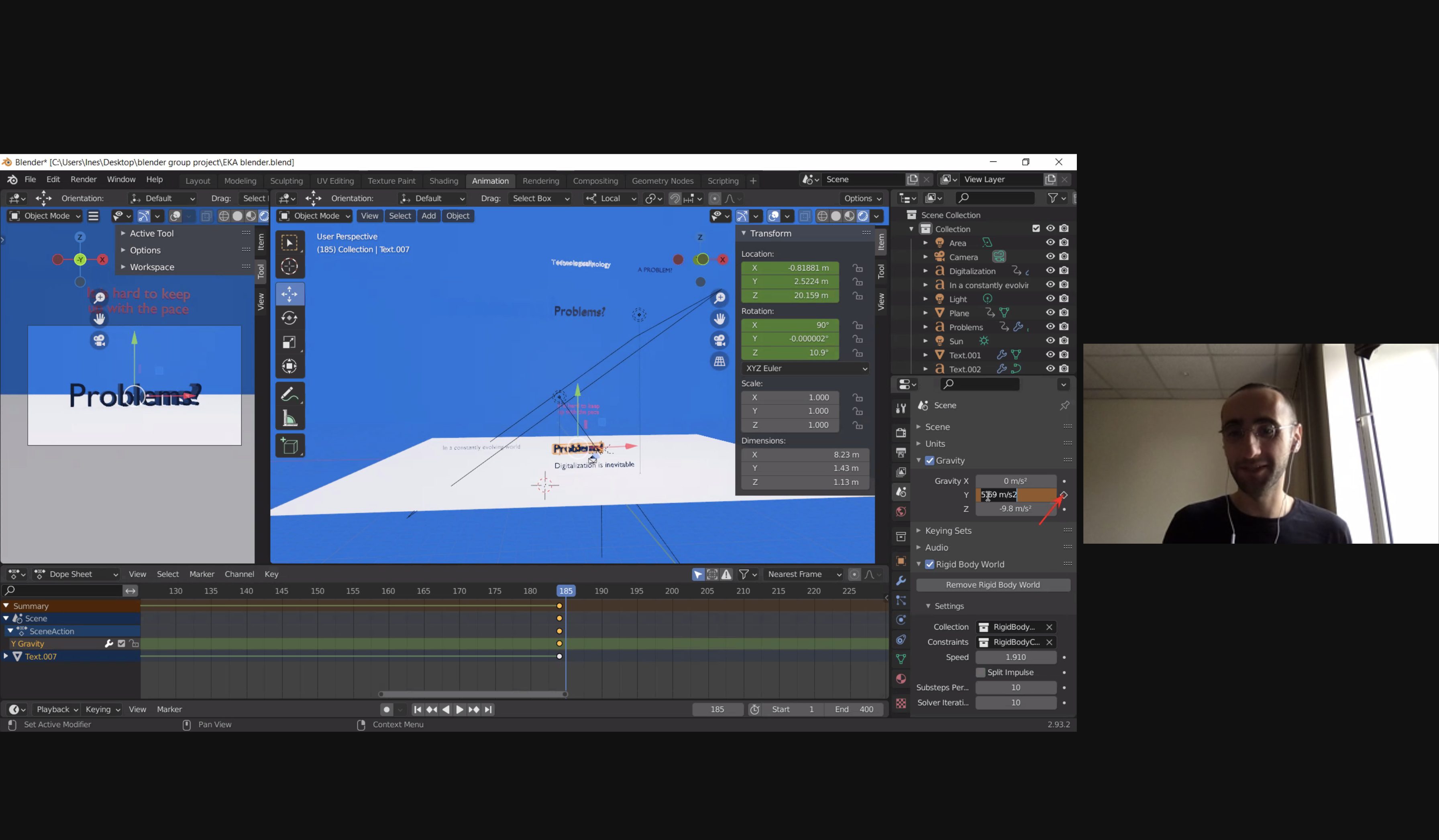Screen dimensions: 1439x840
Task: Click the Object menu button in viewport
Action: 457,216
